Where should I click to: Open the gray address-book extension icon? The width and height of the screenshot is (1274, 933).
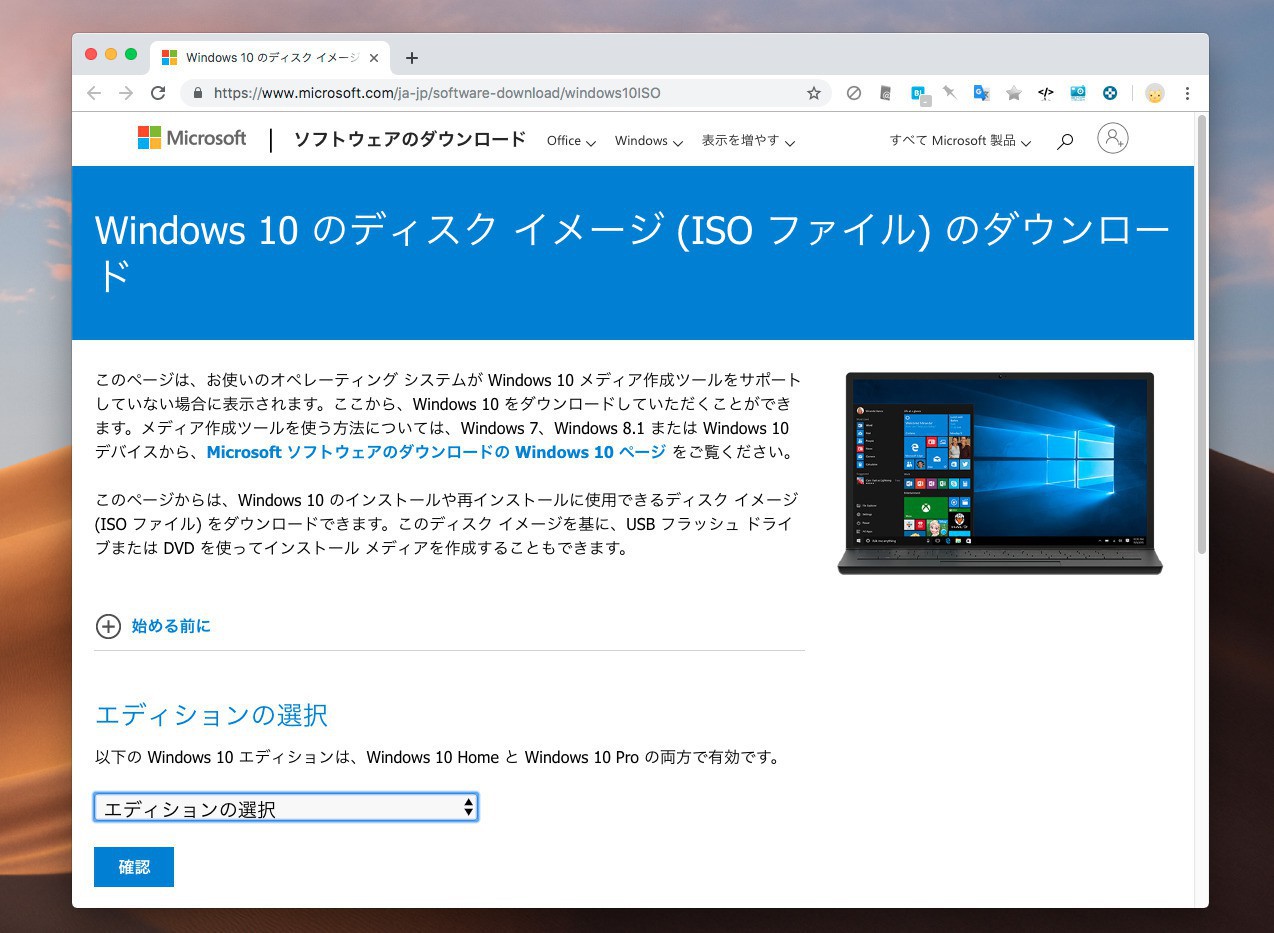(x=885, y=93)
